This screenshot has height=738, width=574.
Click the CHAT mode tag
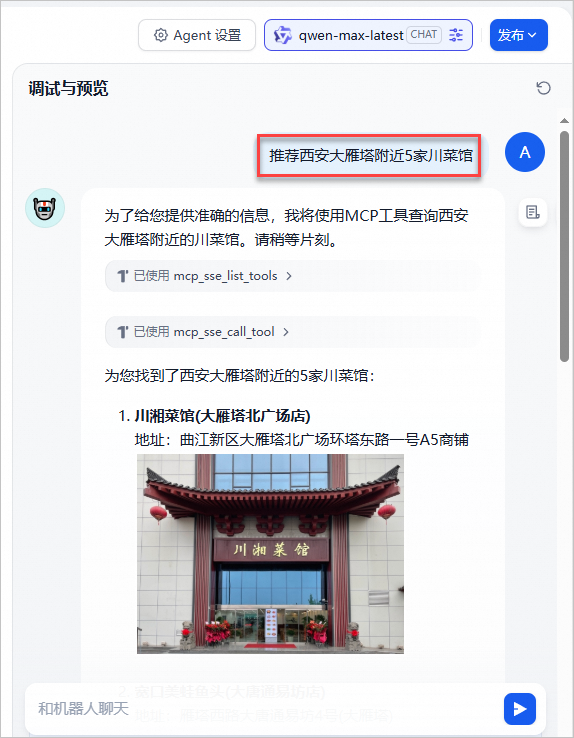click(x=423, y=34)
